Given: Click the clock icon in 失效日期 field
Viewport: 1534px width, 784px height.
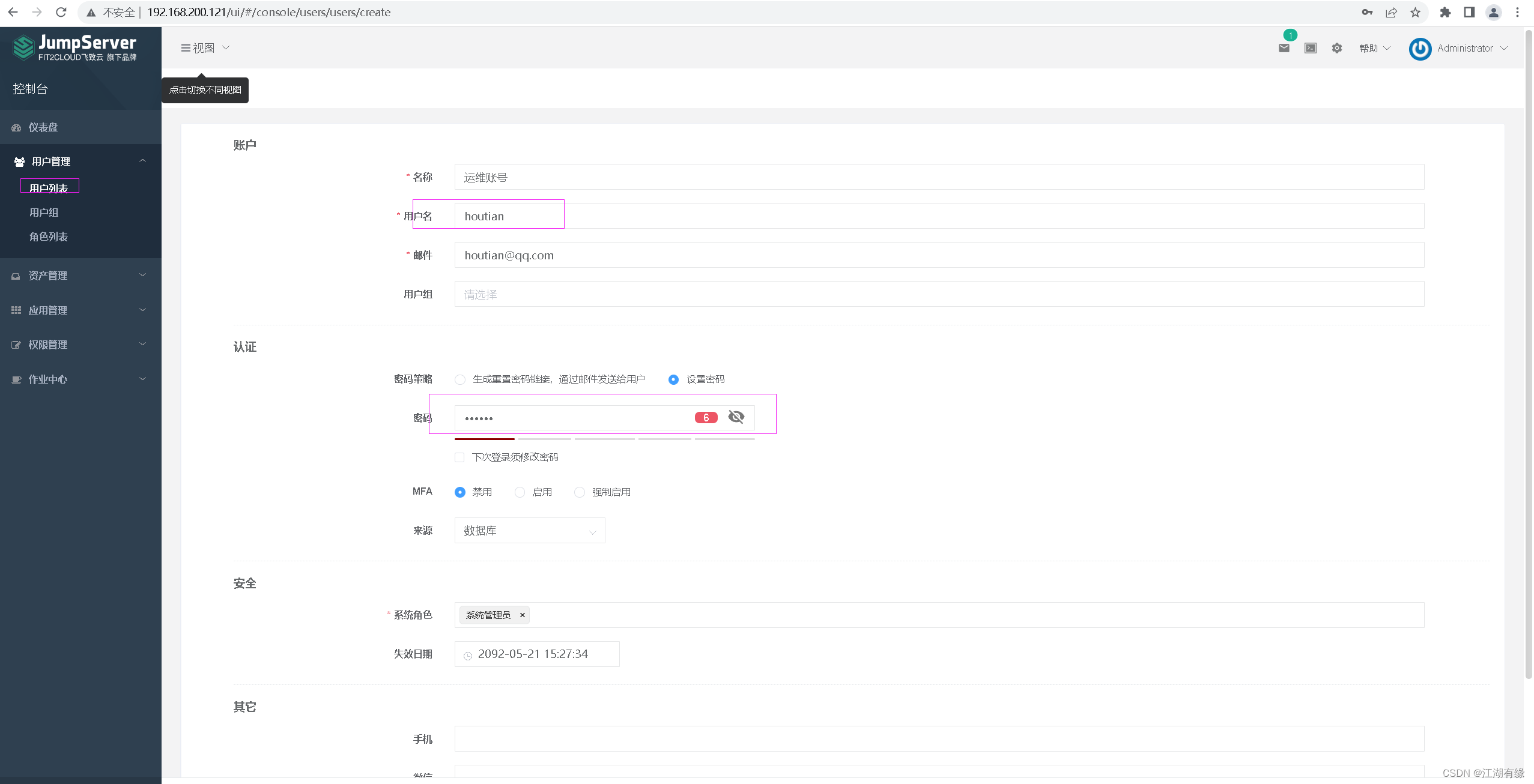Looking at the screenshot, I should [x=468, y=656].
